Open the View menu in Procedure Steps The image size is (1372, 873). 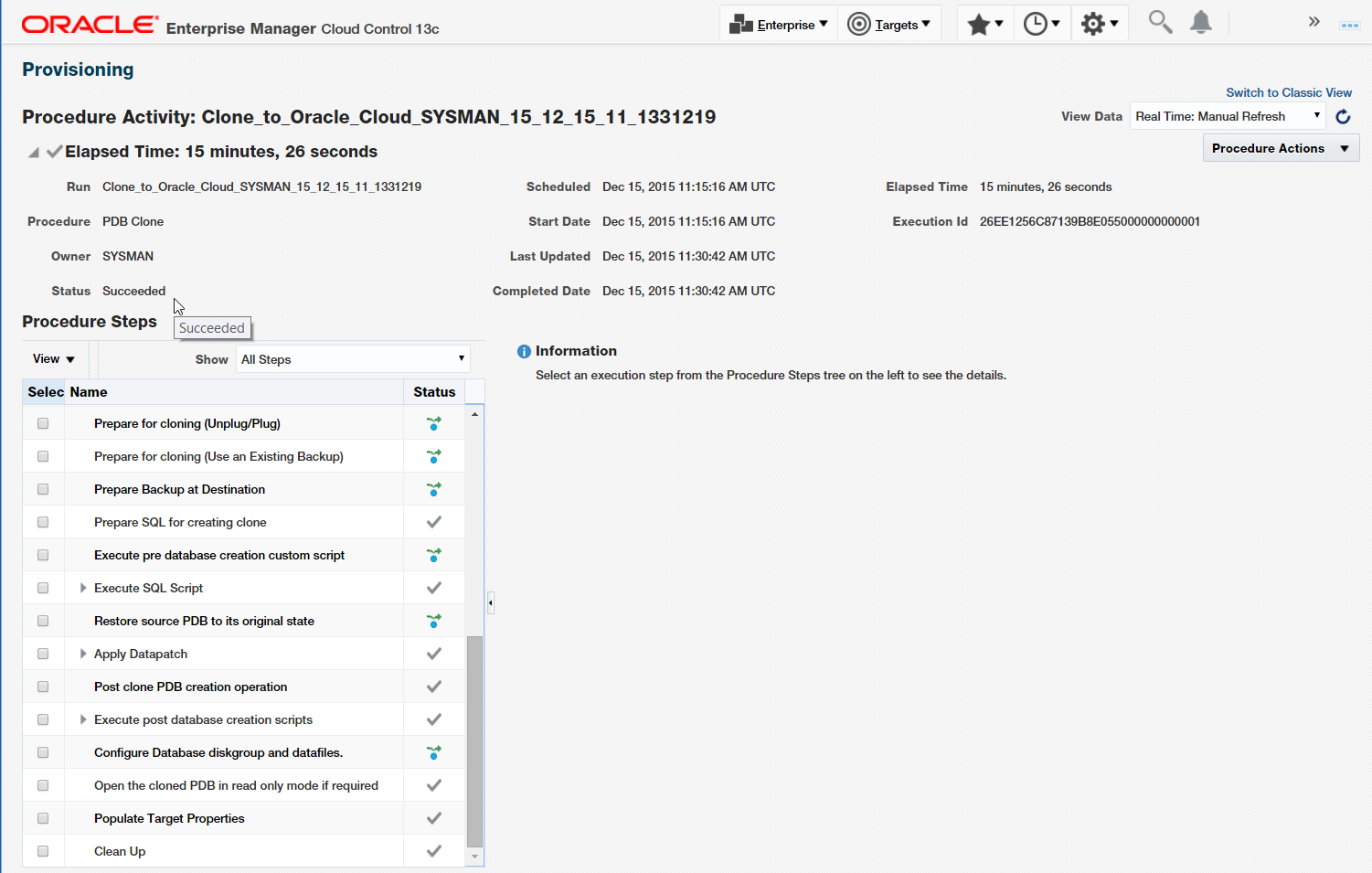click(54, 359)
